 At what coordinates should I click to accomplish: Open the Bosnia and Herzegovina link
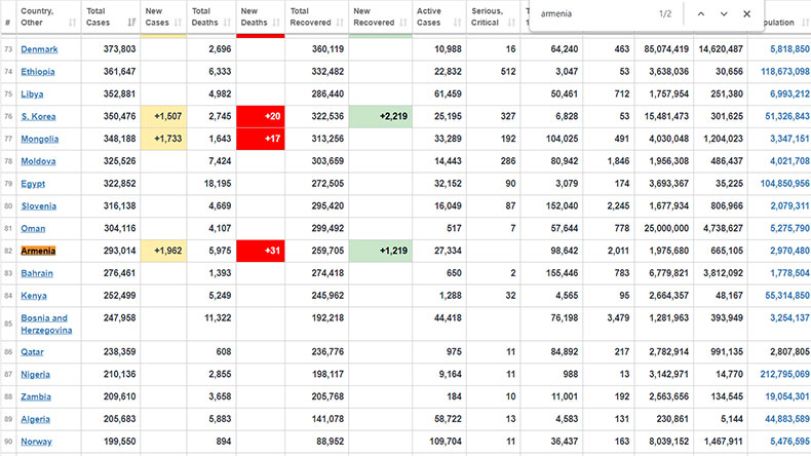[x=46, y=324]
